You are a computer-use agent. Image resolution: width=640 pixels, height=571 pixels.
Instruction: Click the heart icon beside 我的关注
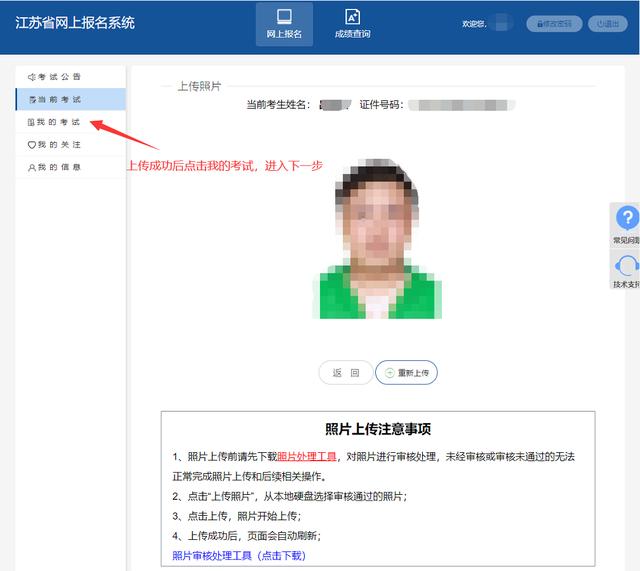pos(32,144)
